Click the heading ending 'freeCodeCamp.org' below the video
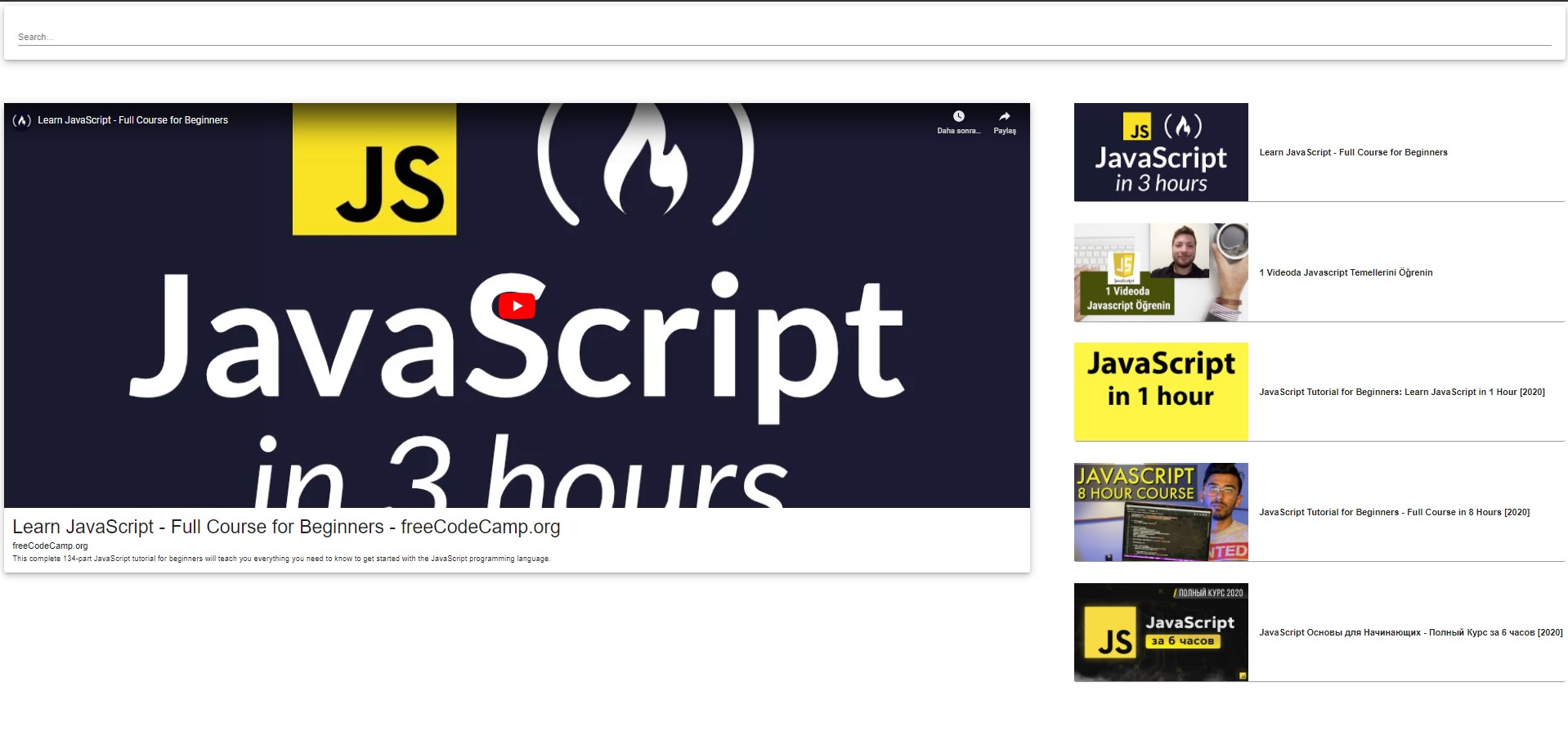Viewport: 1568px width, 750px height. tap(286, 527)
